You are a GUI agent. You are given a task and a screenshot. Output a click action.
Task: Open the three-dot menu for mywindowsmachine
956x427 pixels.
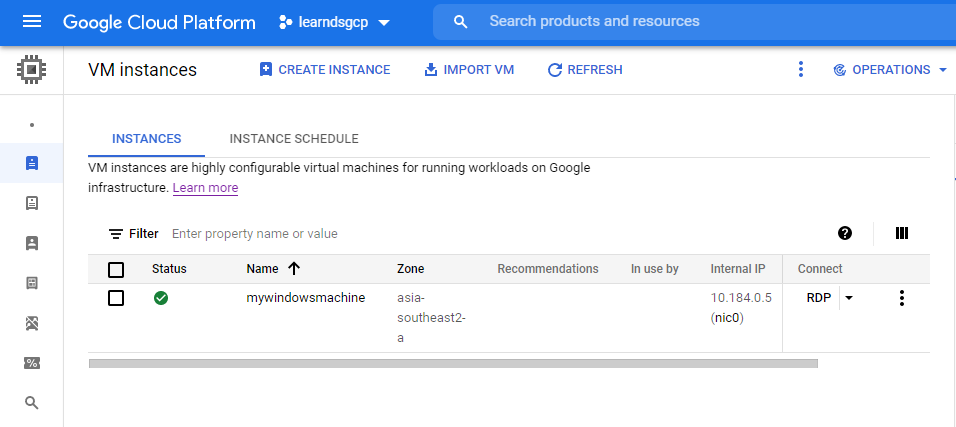(x=902, y=298)
